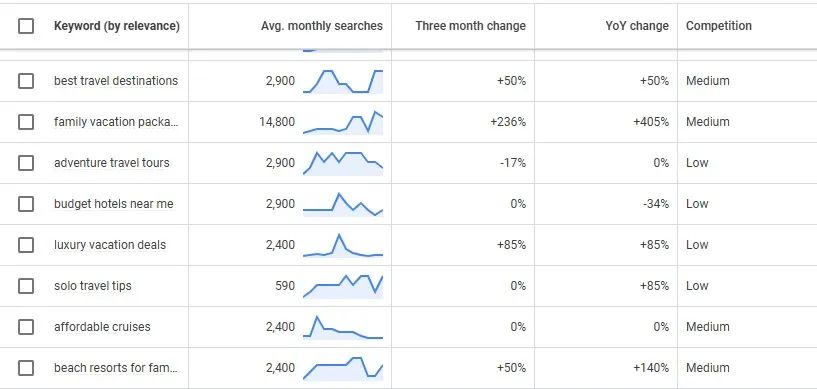This screenshot has height=389, width=817.
Task: Check the family vacation packages row
Action: tap(26, 122)
